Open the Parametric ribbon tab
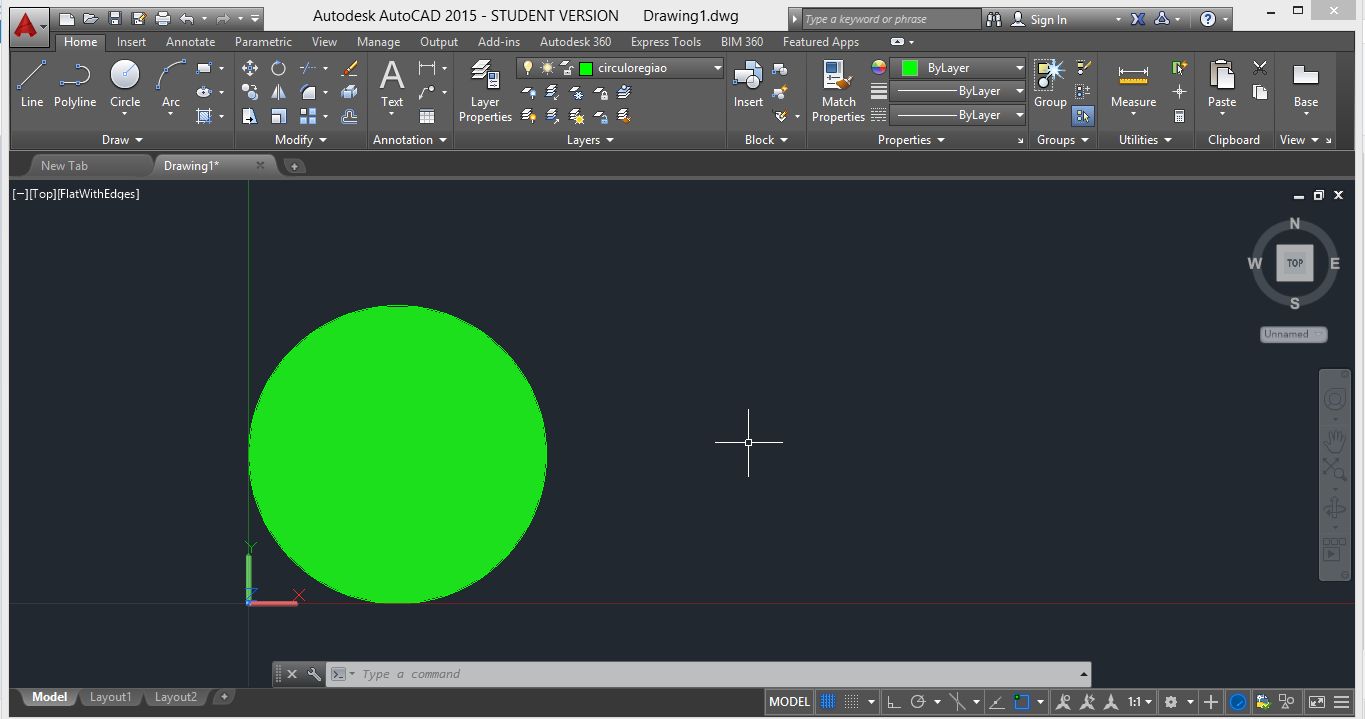The width and height of the screenshot is (1365, 719). 263,42
